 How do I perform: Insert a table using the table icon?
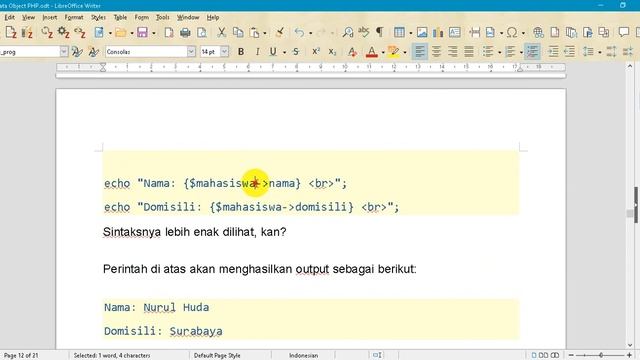(399, 32)
